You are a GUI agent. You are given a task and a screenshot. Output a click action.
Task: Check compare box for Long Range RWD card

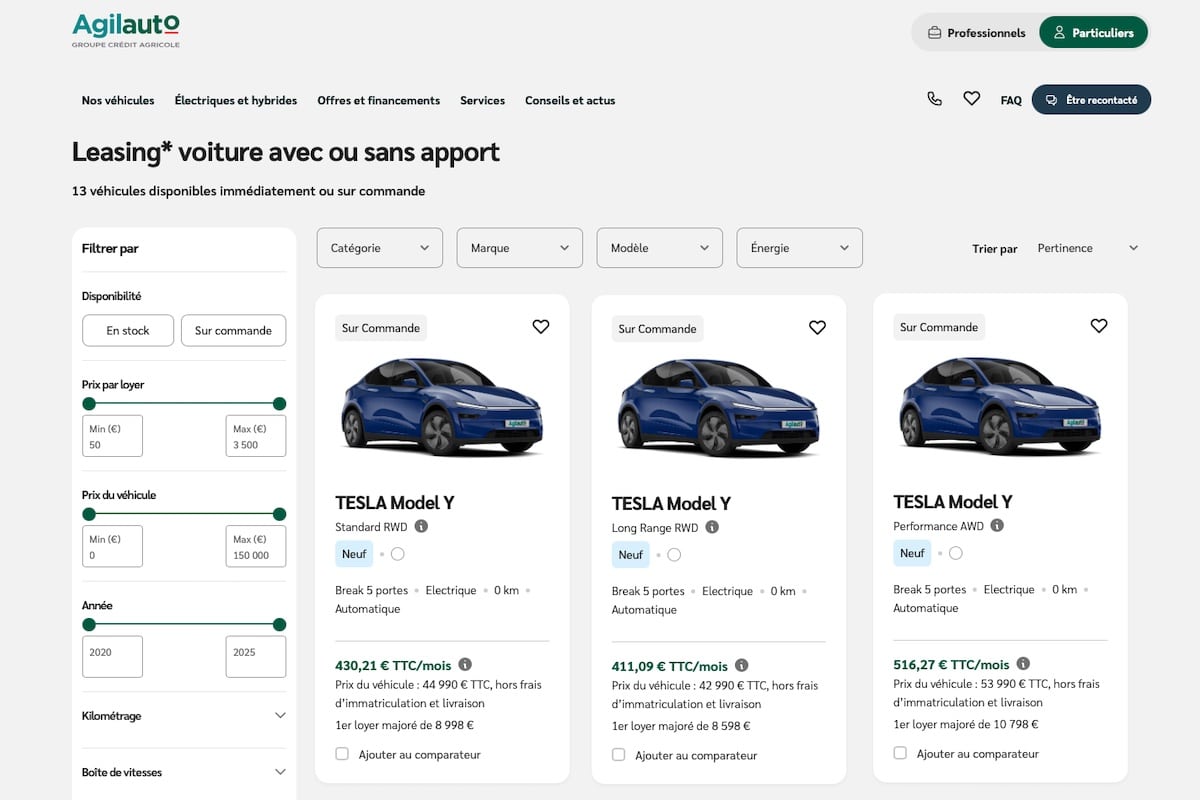[x=619, y=755]
